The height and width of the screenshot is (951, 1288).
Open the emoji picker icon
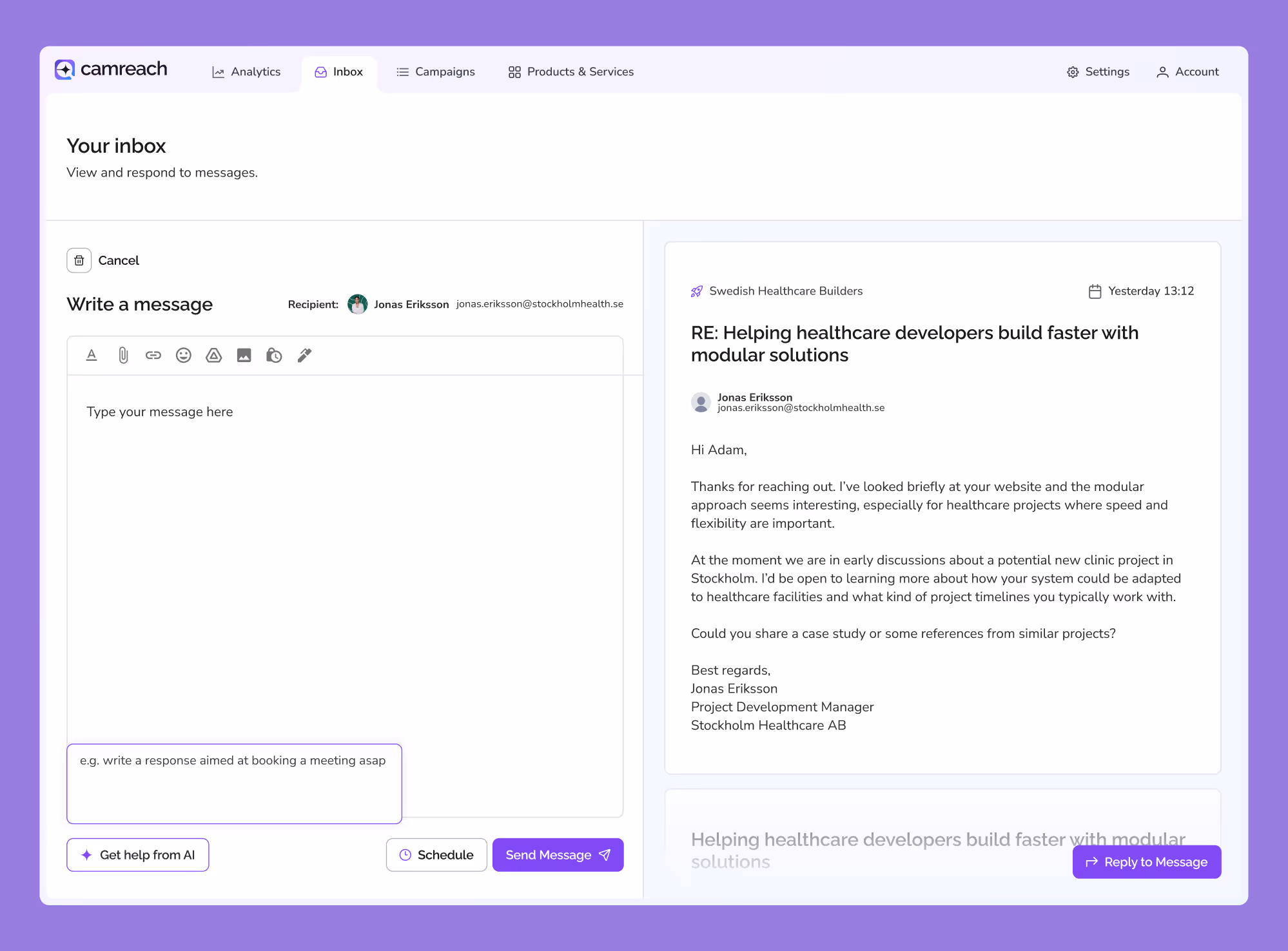(184, 355)
